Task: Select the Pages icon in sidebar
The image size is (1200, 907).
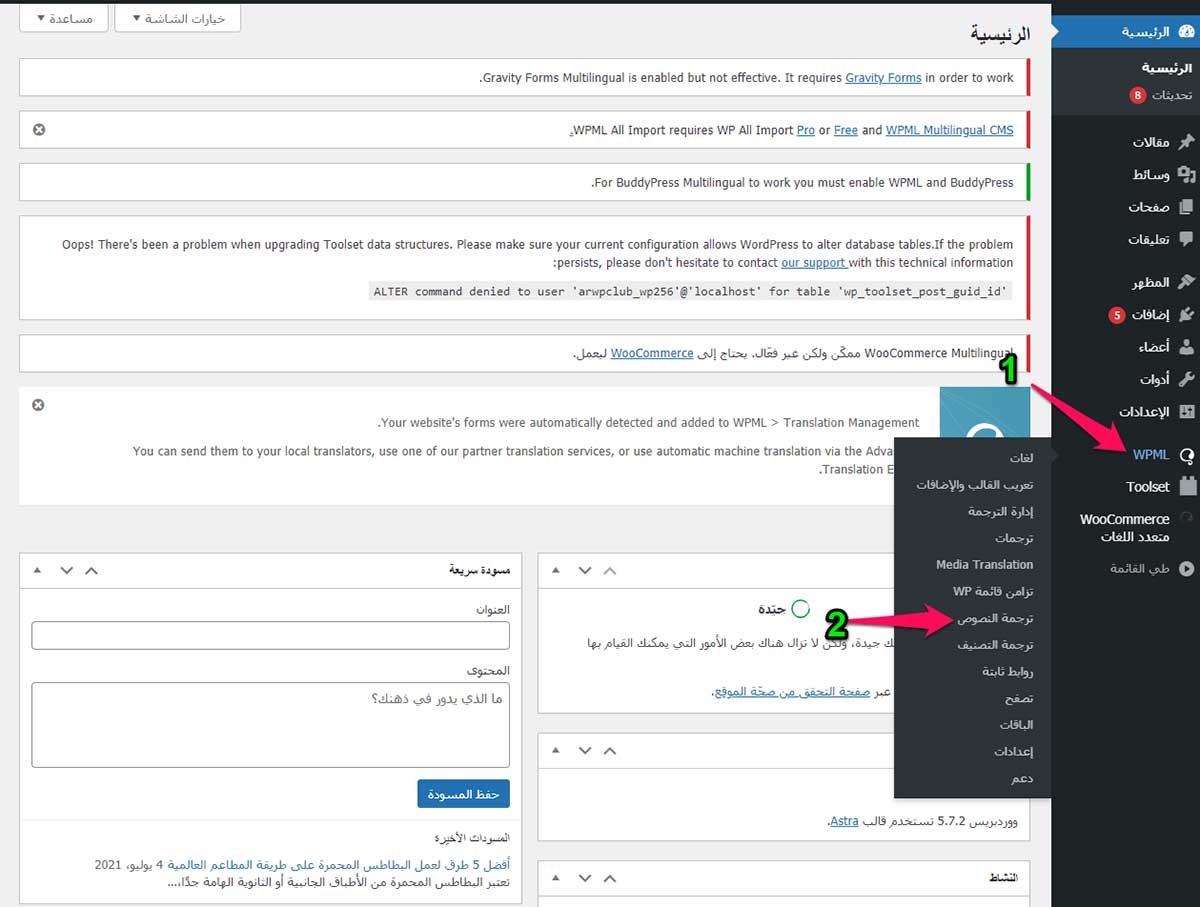Action: click(x=1186, y=207)
